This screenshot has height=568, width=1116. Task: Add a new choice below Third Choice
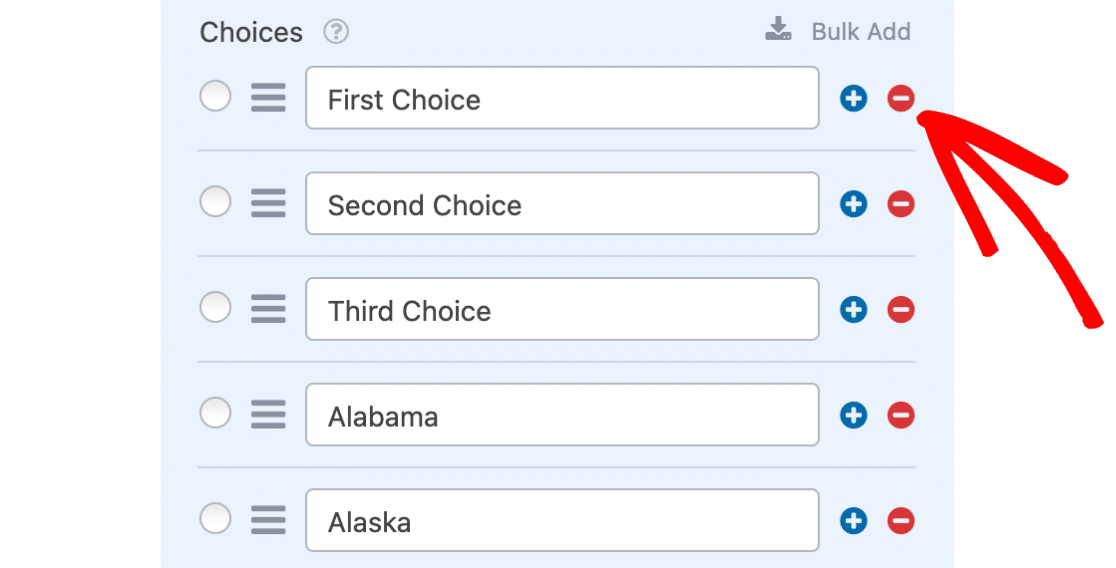point(853,310)
